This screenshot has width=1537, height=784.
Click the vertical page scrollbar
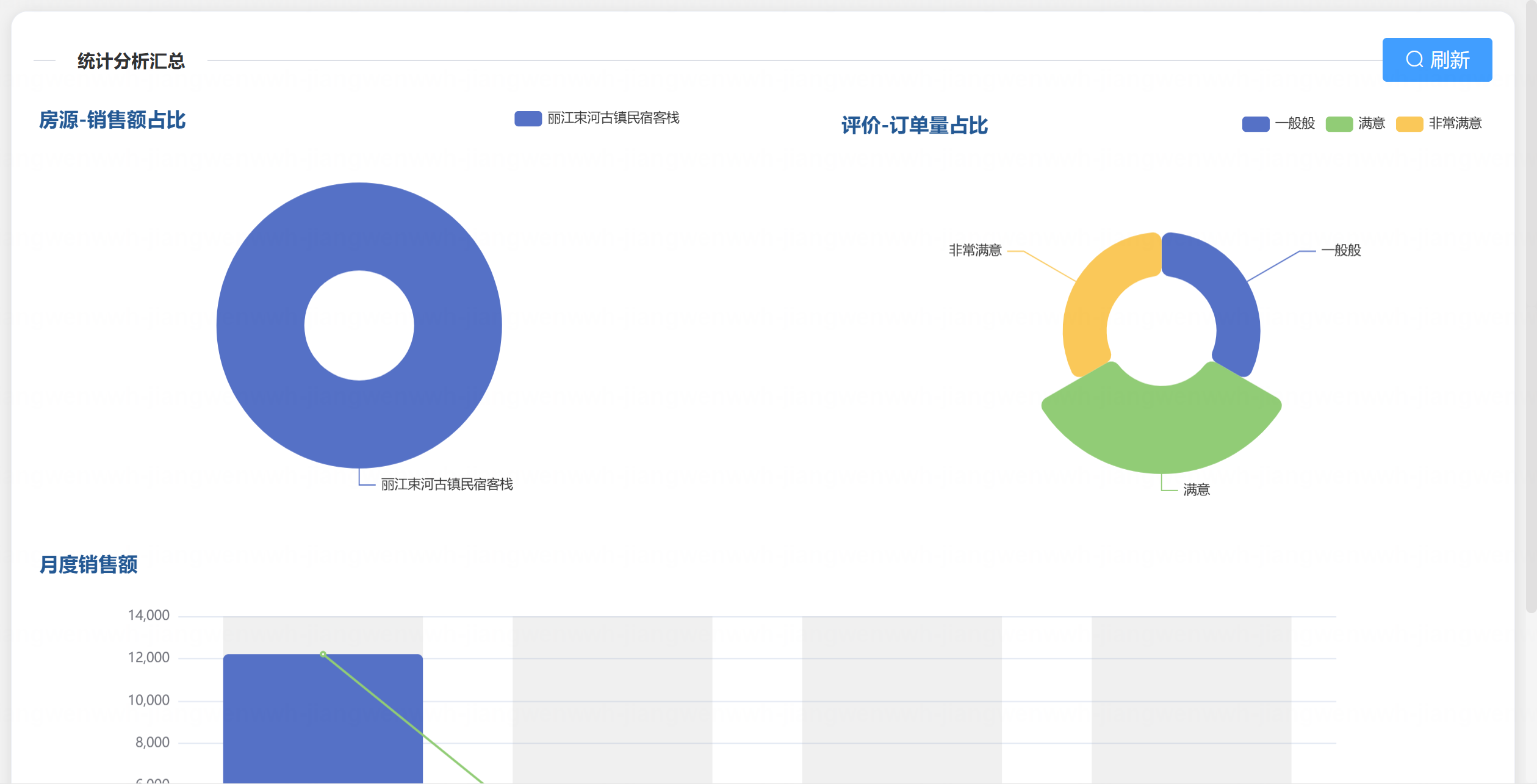click(x=1530, y=305)
